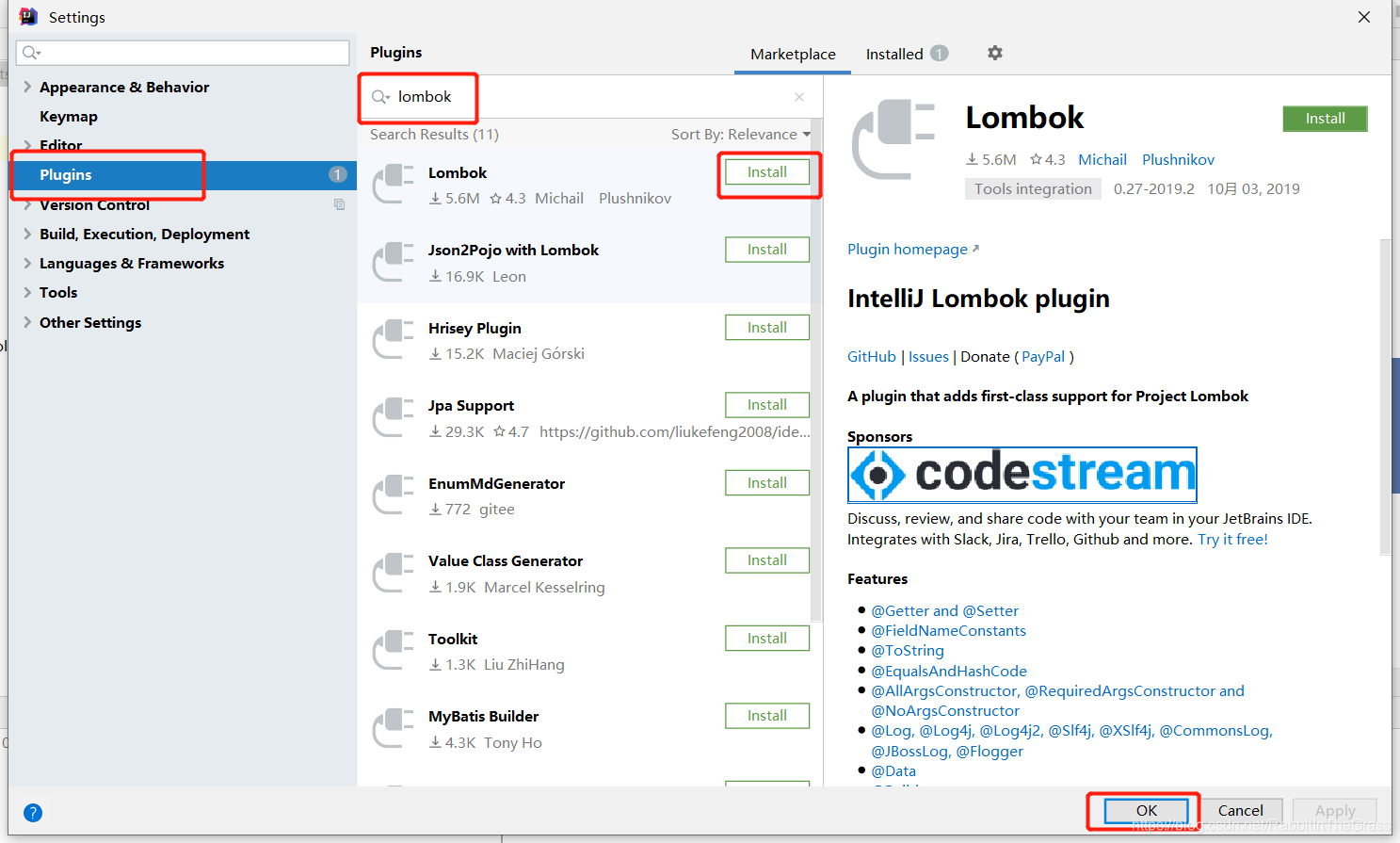This screenshot has width=1400, height=843.
Task: Open @EqualsAndHashCode feature link
Action: click(x=949, y=672)
